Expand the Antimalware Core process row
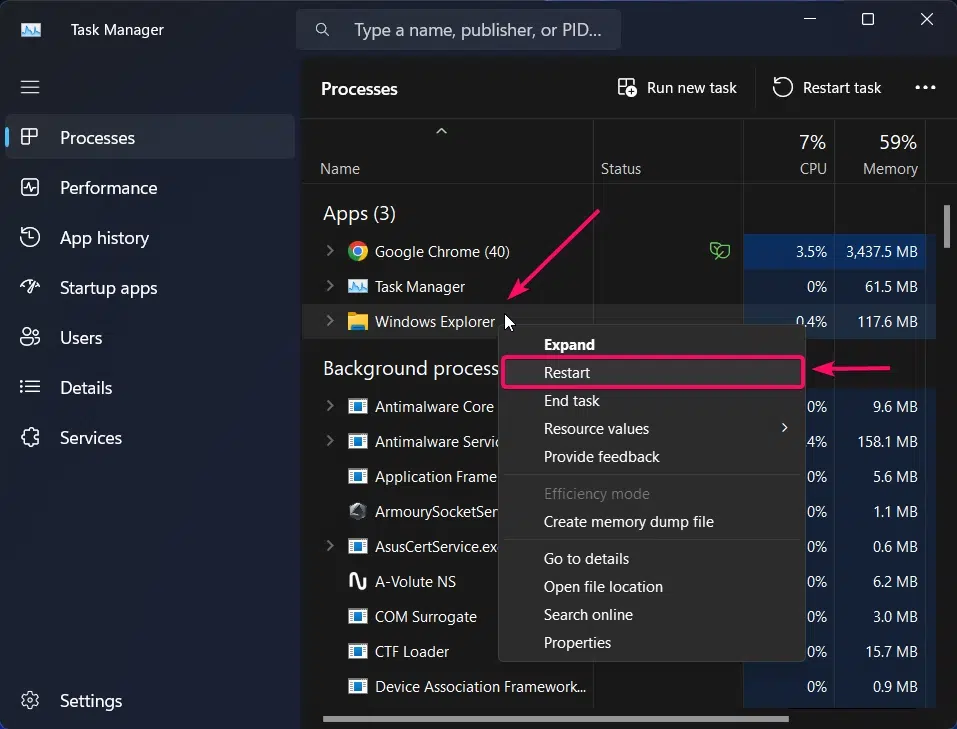The width and height of the screenshot is (957, 729). pos(330,405)
